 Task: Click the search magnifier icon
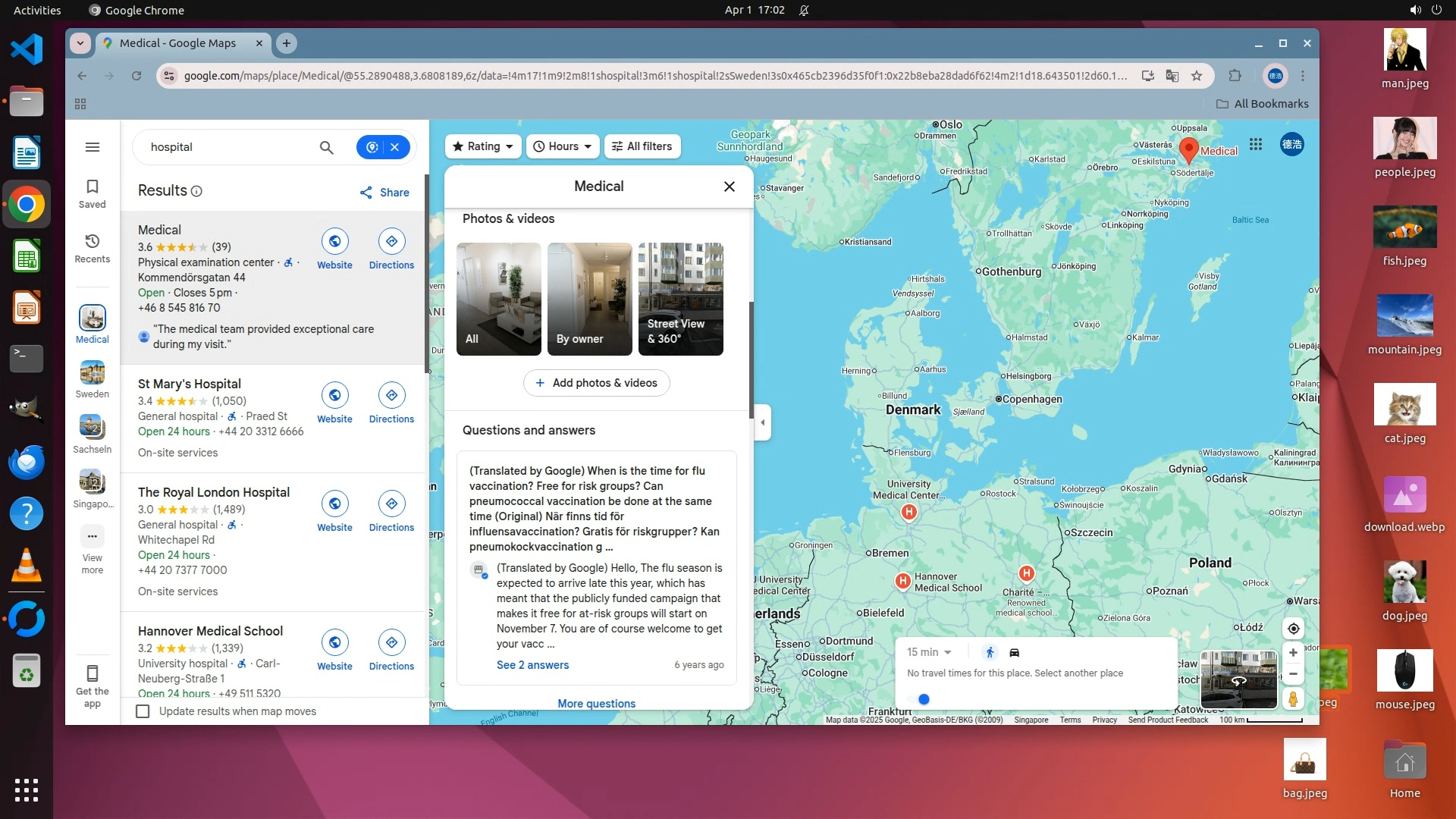(x=326, y=147)
